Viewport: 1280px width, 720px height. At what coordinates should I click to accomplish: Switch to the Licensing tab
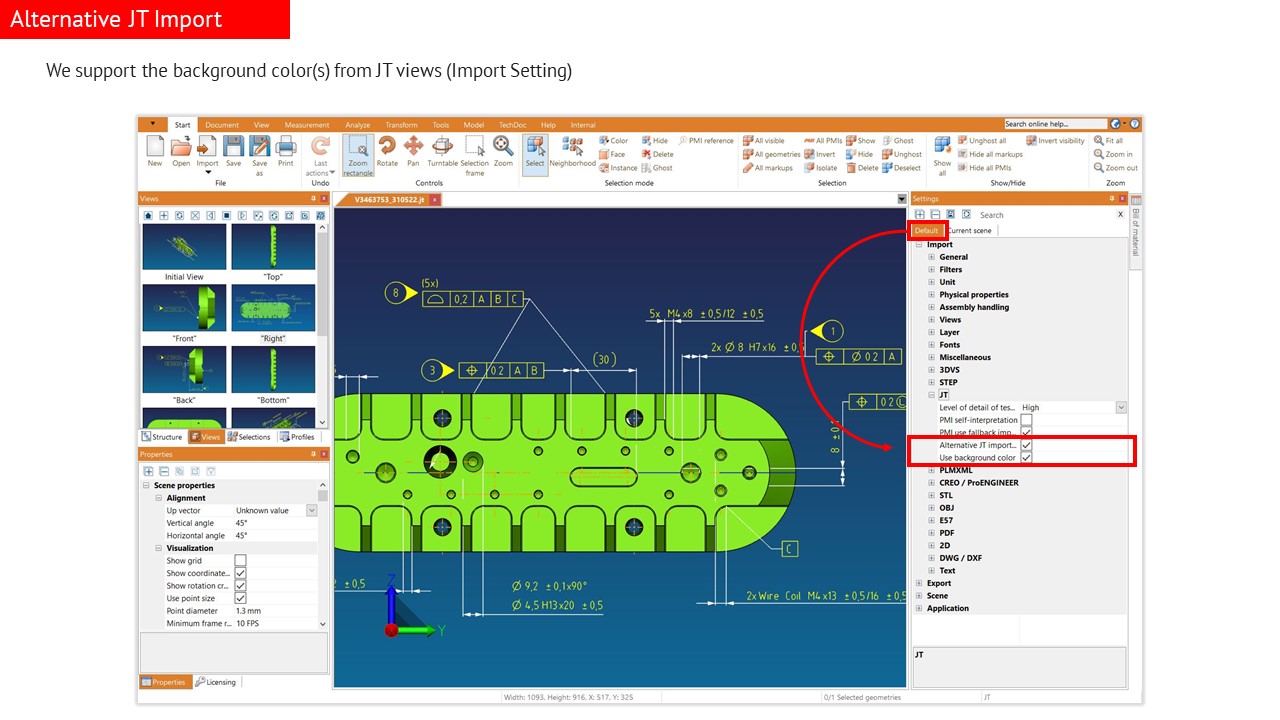215,682
